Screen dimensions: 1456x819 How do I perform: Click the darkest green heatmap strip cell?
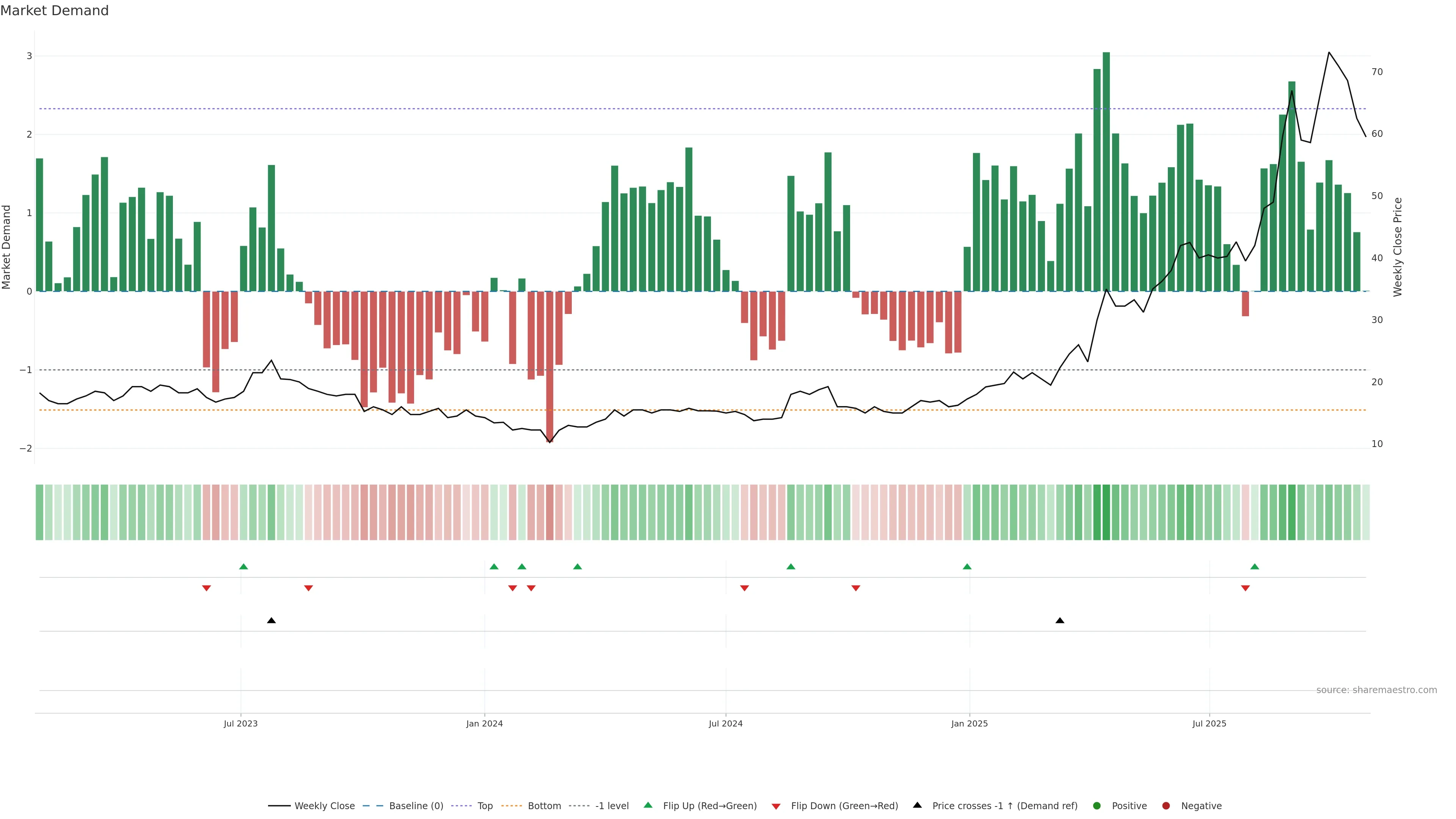1106,512
